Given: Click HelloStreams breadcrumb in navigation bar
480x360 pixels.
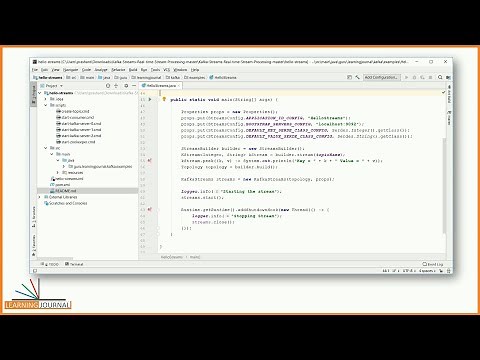Looking at the screenshot, I should coord(223,77).
